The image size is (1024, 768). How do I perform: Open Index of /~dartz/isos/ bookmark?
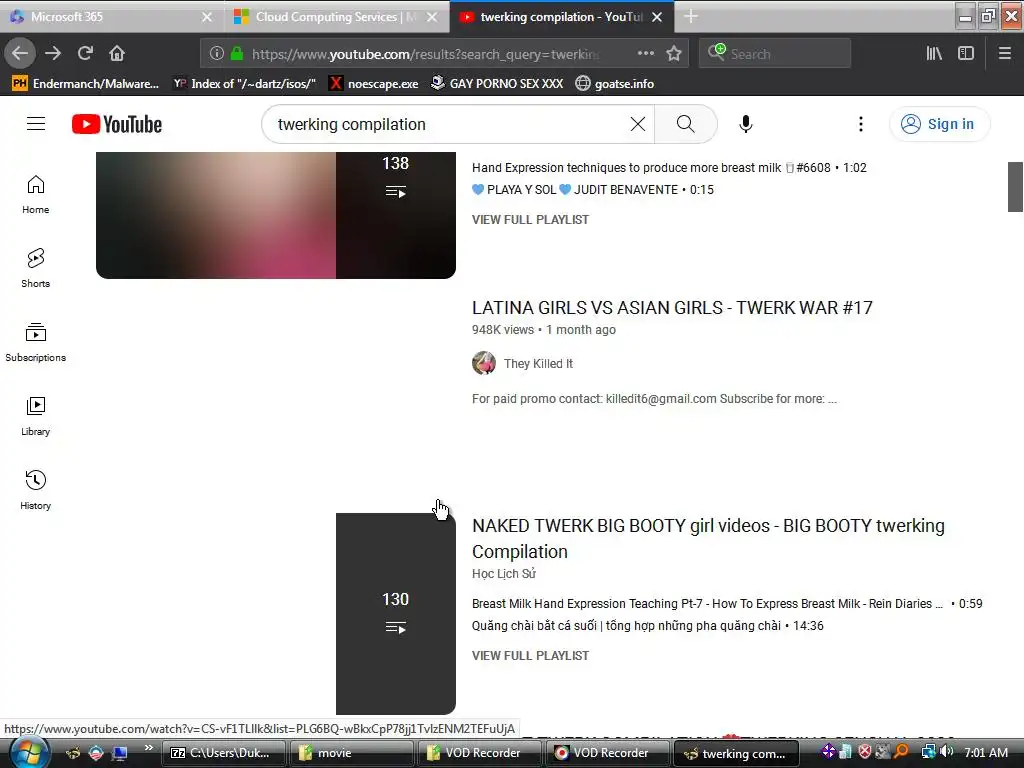point(244,84)
